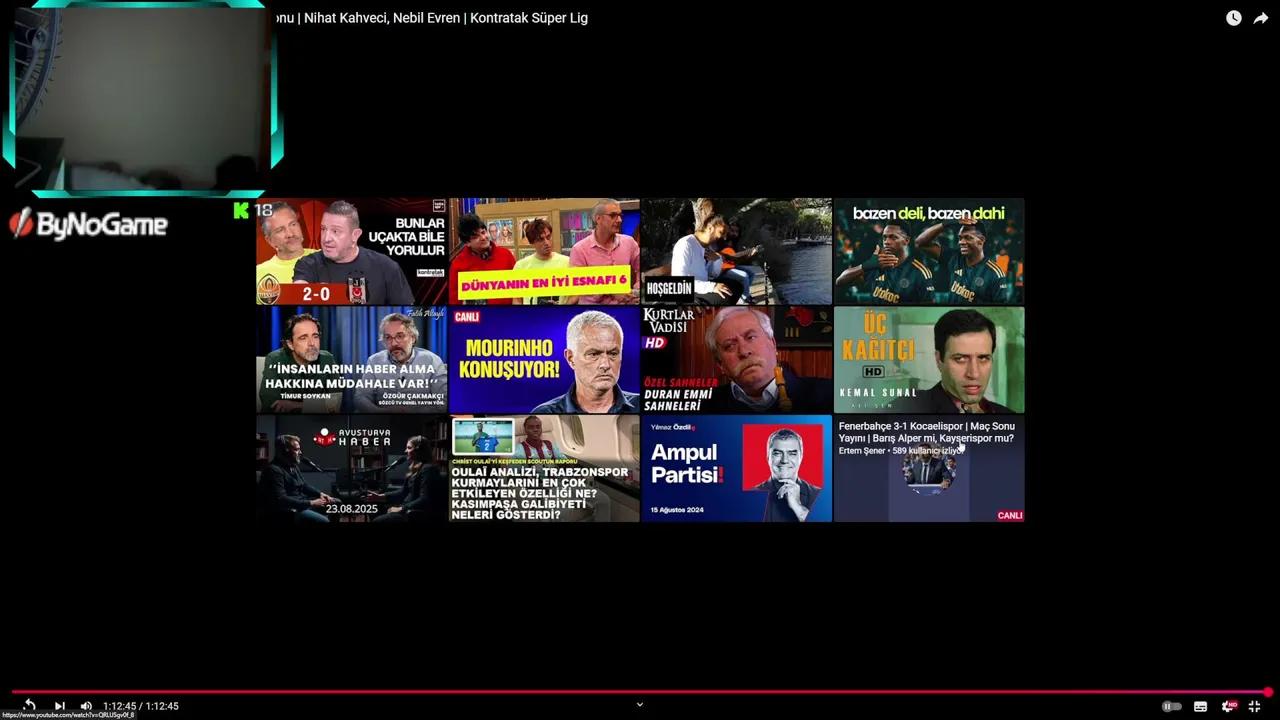Open the Share arrow icon

(x=1261, y=18)
